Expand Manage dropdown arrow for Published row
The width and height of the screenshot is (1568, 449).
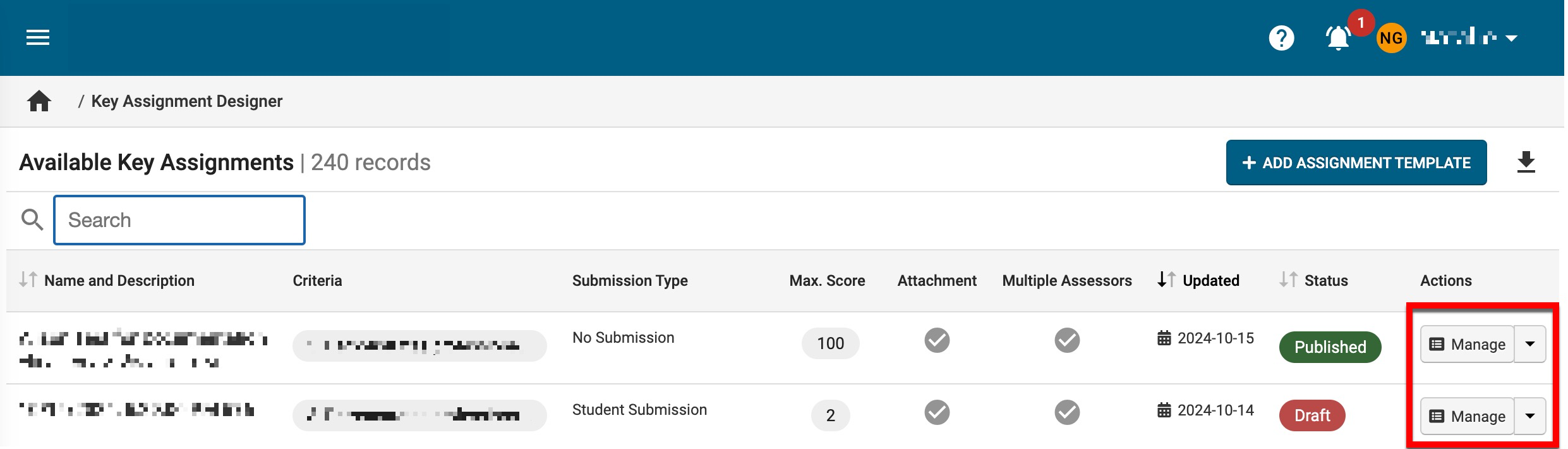pyautogui.click(x=1530, y=344)
